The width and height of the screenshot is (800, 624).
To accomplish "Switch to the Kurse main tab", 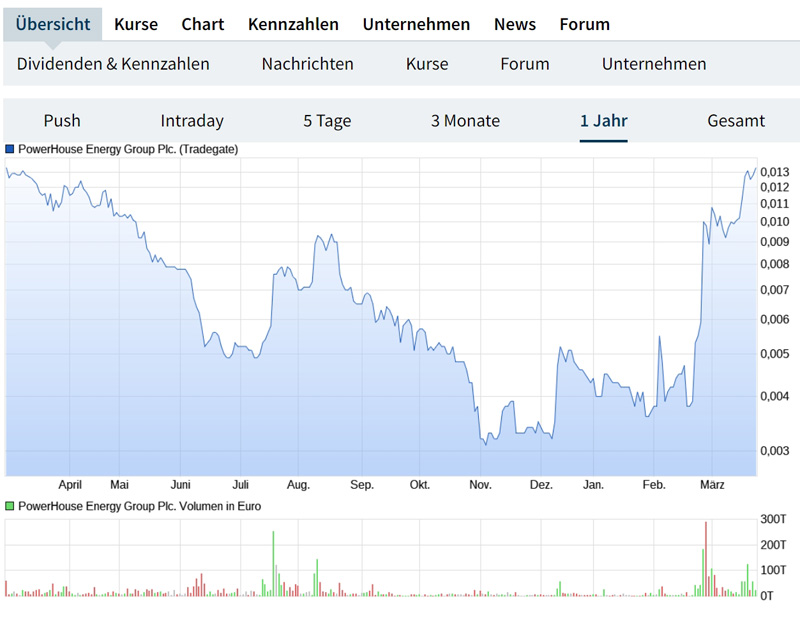I will coord(136,24).
